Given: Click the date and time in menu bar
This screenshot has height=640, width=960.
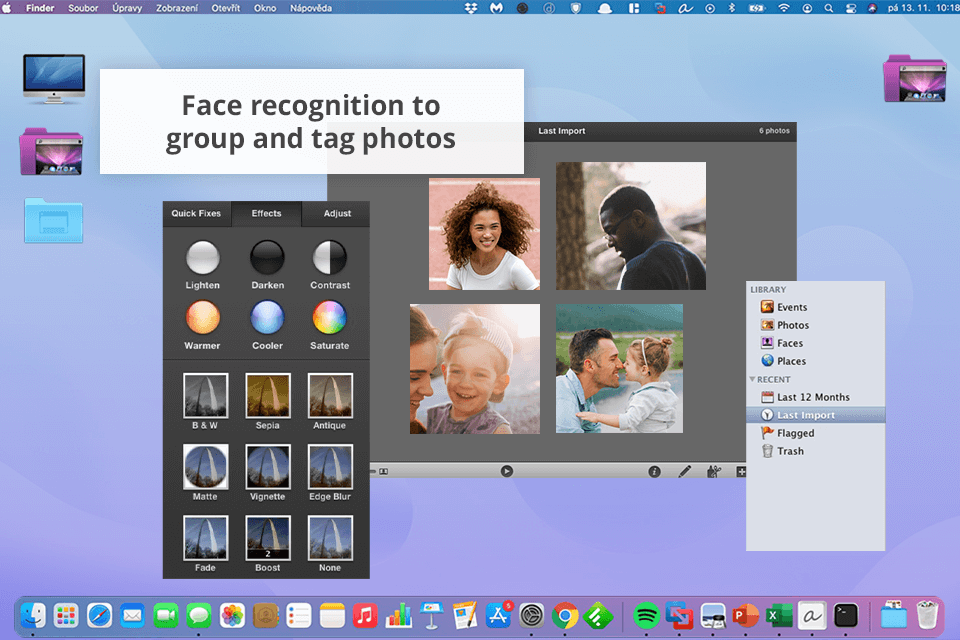Looking at the screenshot, I should [x=923, y=8].
